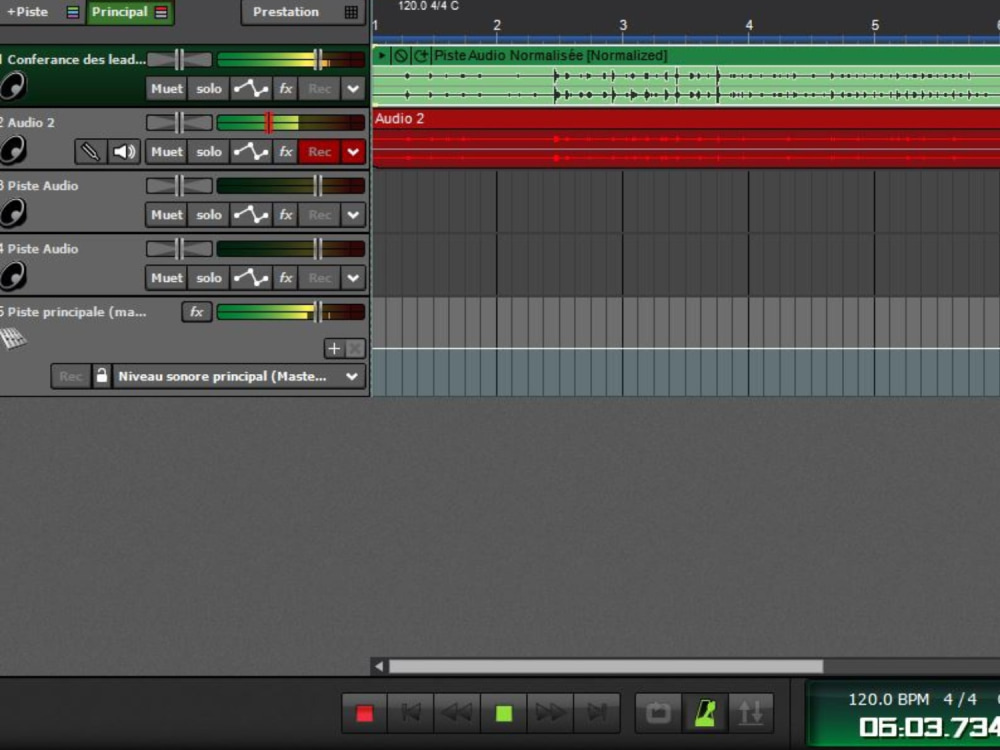Viewport: 1000px width, 750px height.
Task: Open the +Piste add track menu
Action: (41, 11)
